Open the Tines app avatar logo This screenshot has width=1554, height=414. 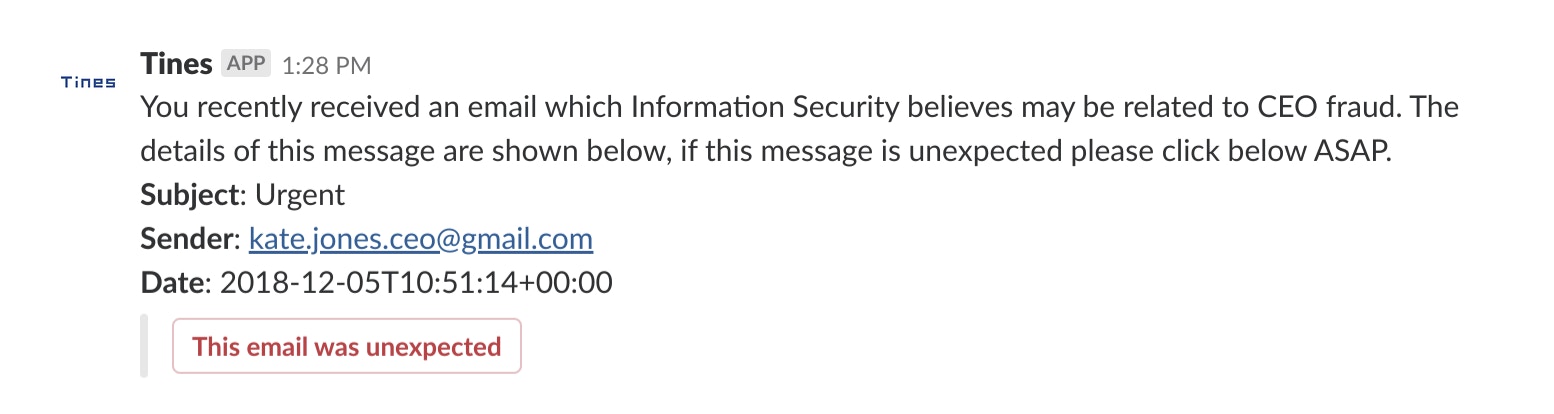(88, 82)
